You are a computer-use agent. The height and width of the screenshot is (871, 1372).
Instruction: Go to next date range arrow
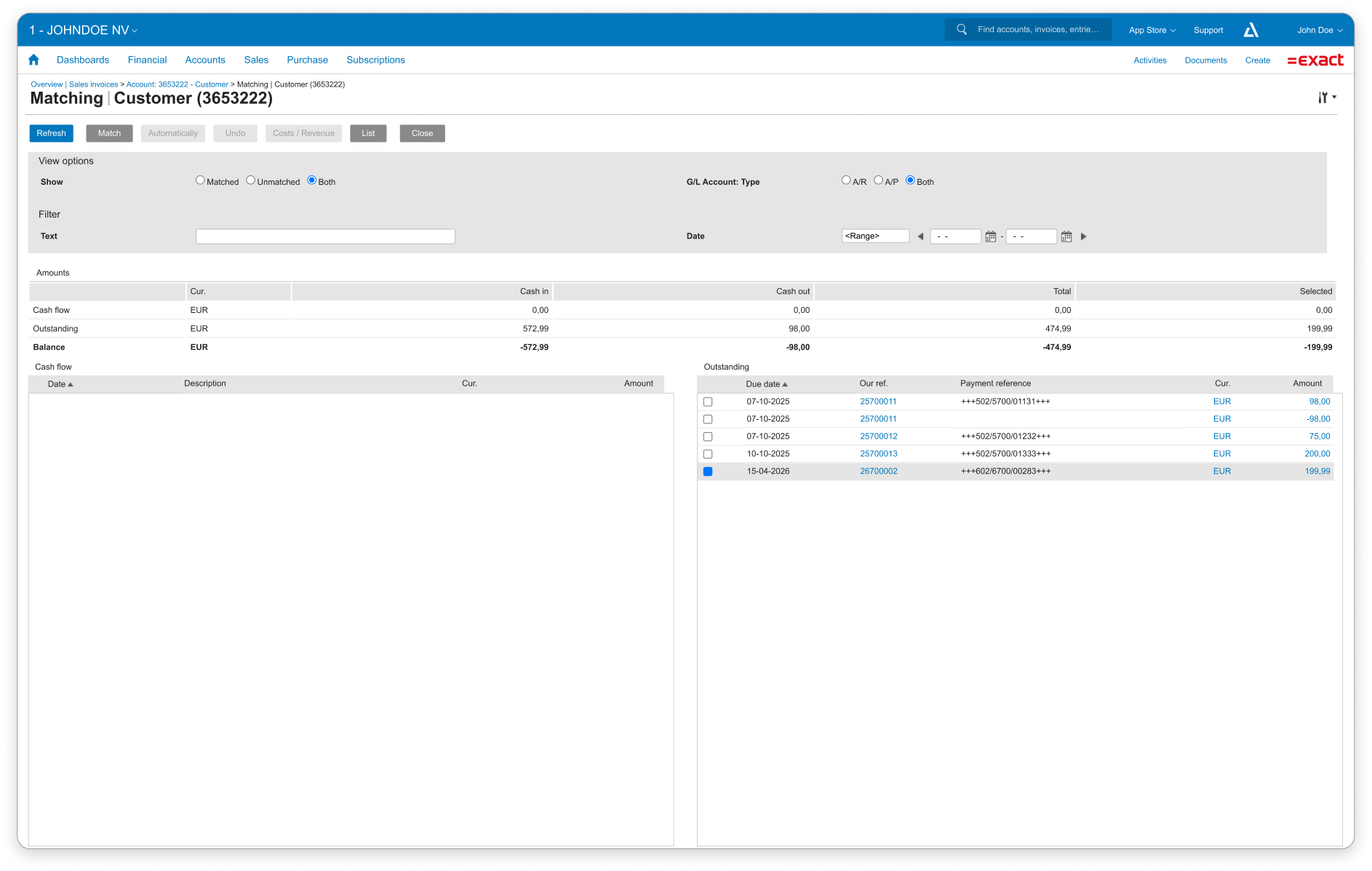1083,236
